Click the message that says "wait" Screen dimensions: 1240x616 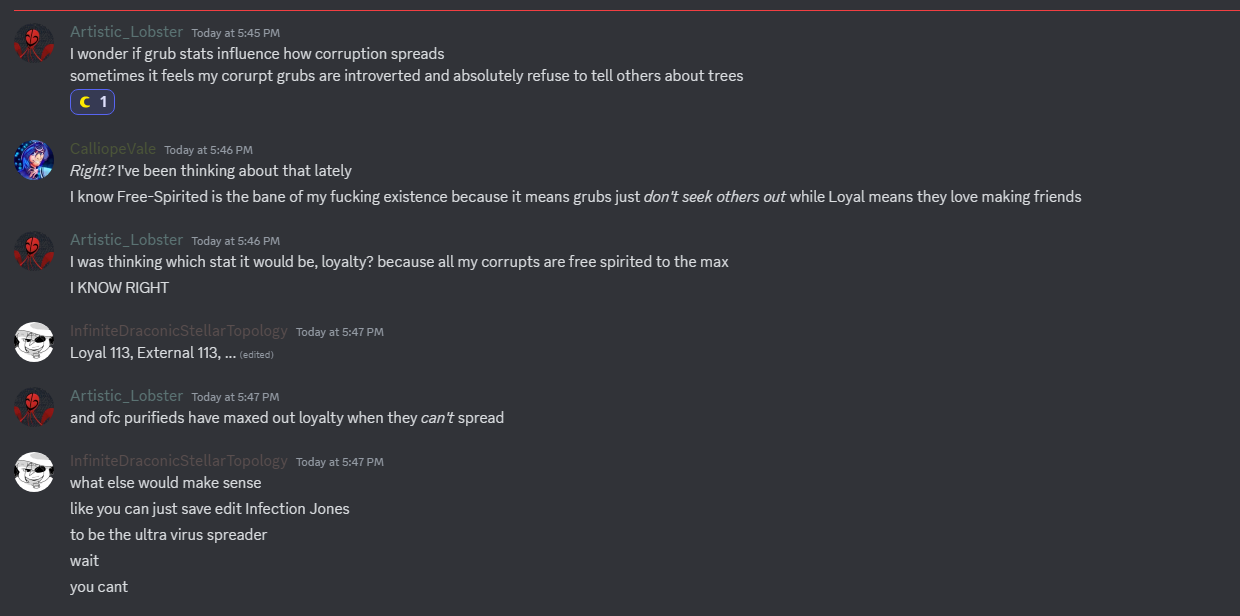pos(84,561)
